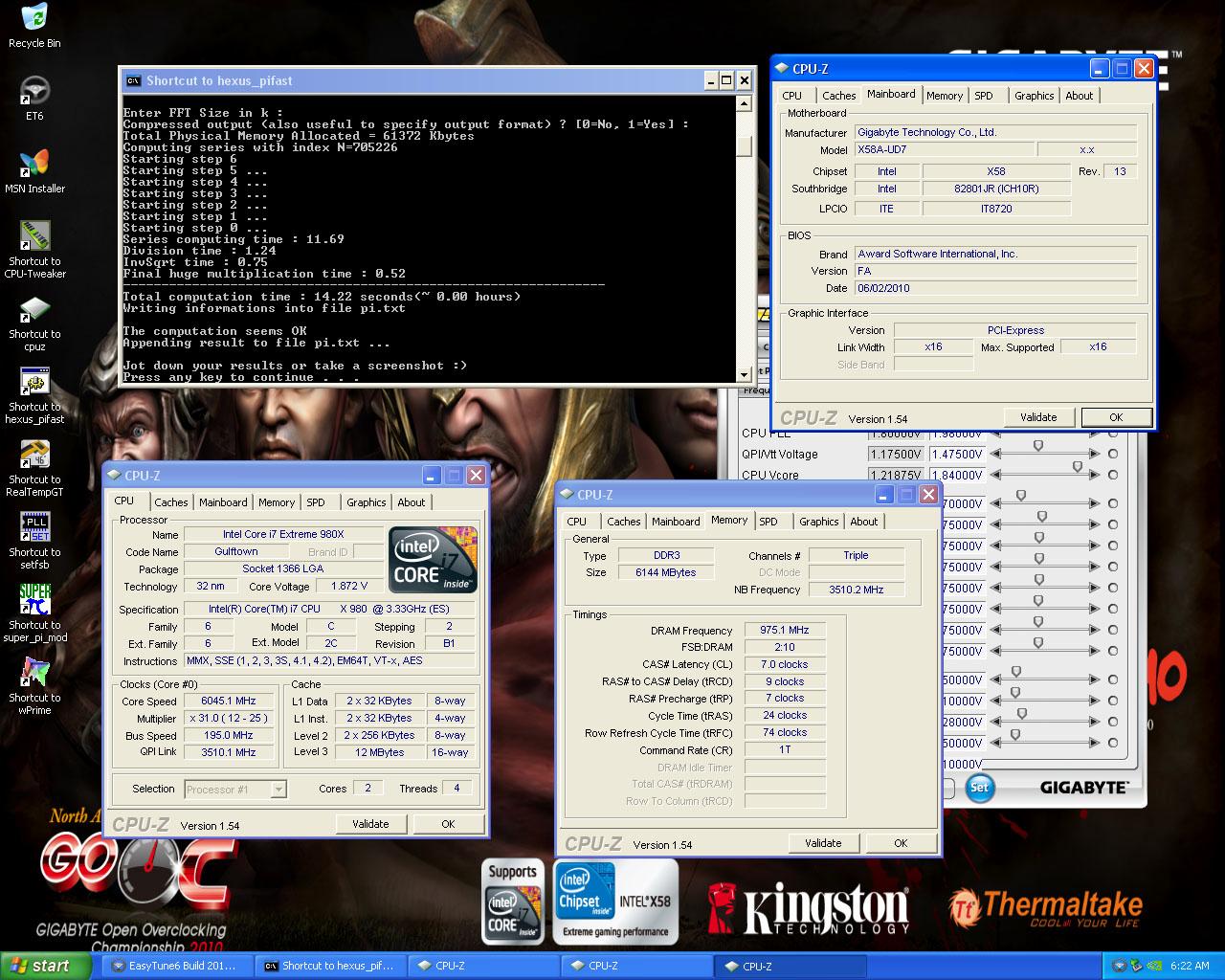The height and width of the screenshot is (980, 1225).
Task: Click the CPU-Z Mainboard window title icon
Action: pos(782,69)
